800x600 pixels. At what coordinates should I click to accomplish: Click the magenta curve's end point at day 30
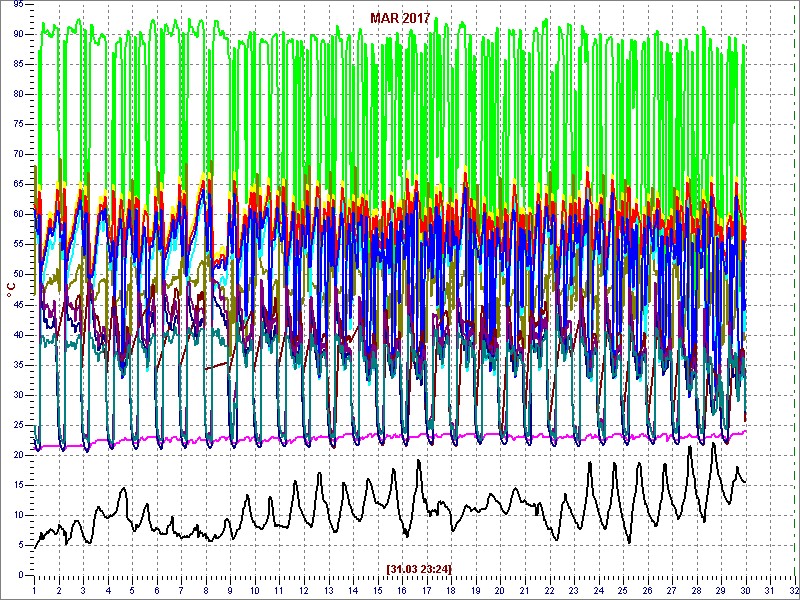pos(745,431)
